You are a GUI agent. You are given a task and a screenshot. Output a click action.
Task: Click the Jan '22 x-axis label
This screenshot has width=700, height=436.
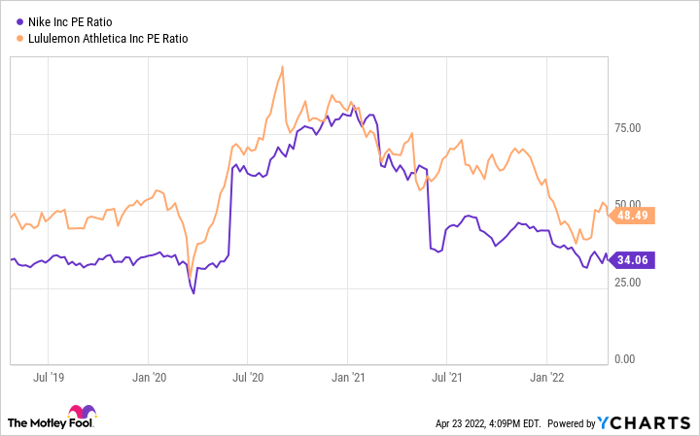546,378
